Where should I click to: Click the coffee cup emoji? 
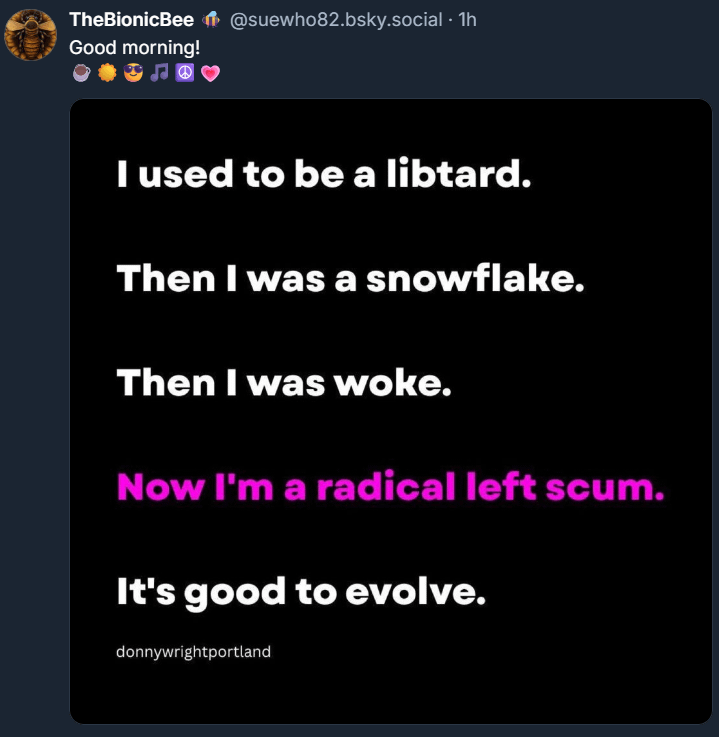[81, 73]
